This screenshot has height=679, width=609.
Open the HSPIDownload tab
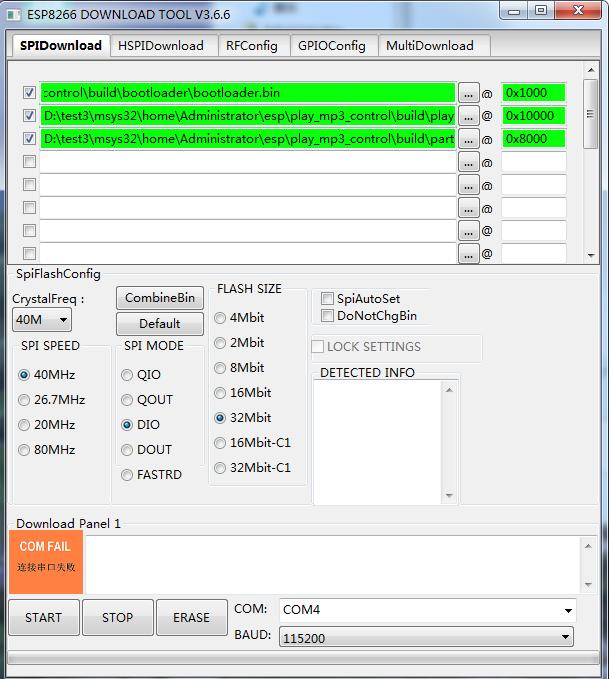pos(164,45)
